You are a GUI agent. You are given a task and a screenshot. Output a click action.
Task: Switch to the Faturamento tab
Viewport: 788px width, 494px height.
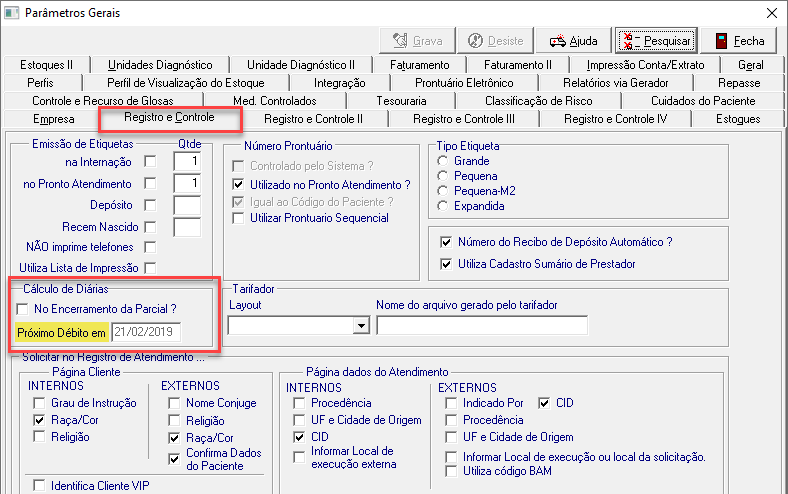coord(420,65)
